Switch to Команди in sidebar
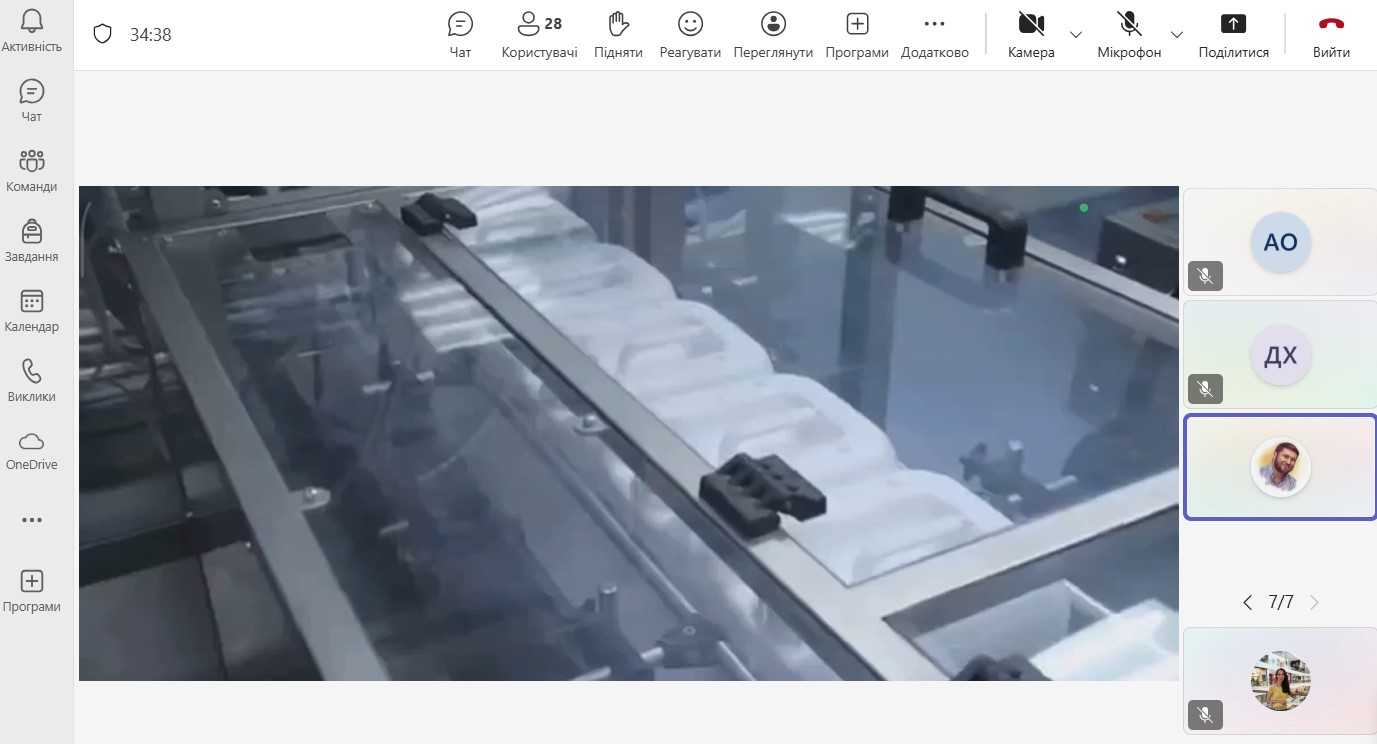This screenshot has height=744, width=1377. pyautogui.click(x=32, y=171)
